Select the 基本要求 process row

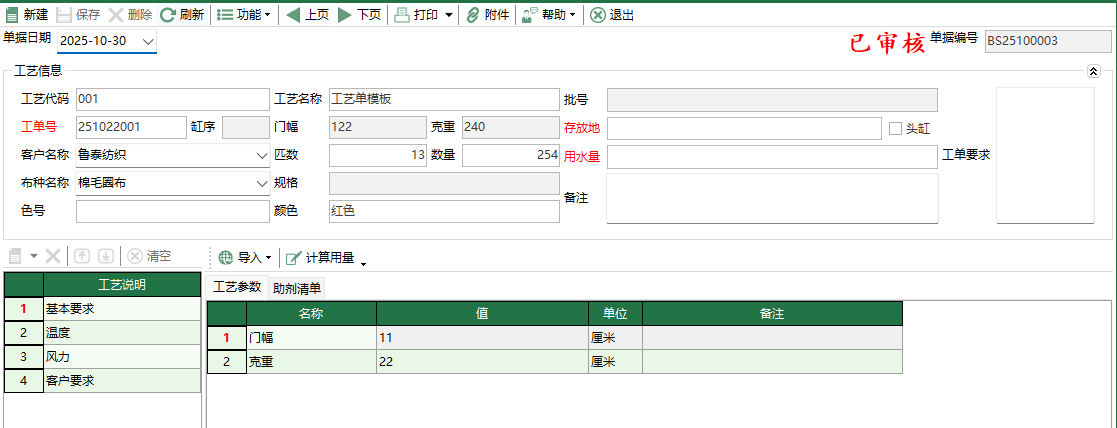pyautogui.click(x=123, y=309)
